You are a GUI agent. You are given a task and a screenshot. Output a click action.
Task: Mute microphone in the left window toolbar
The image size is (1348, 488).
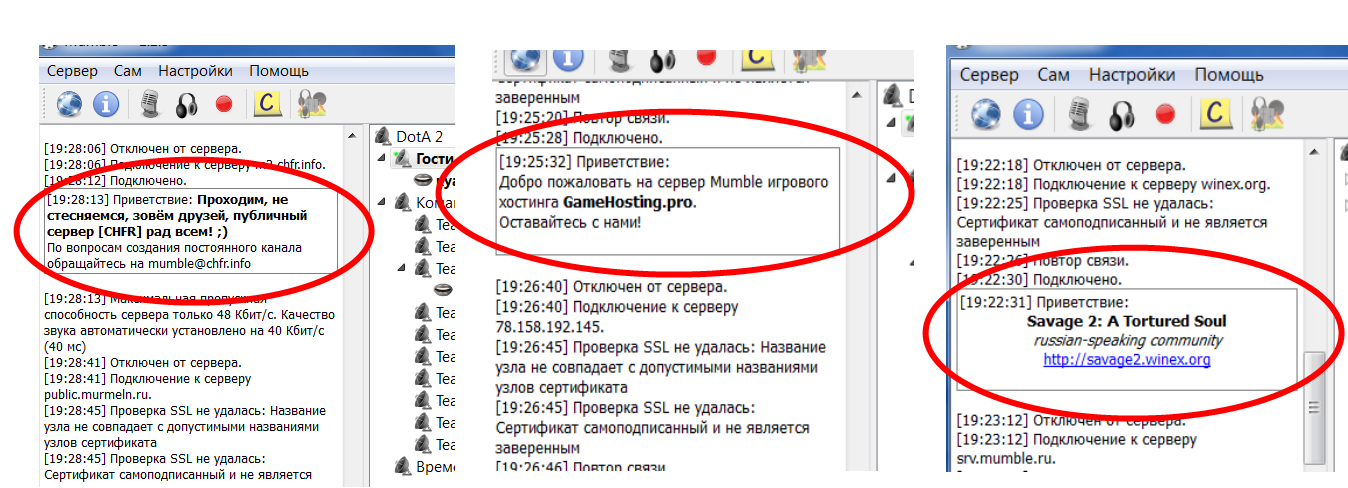pyautogui.click(x=150, y=104)
